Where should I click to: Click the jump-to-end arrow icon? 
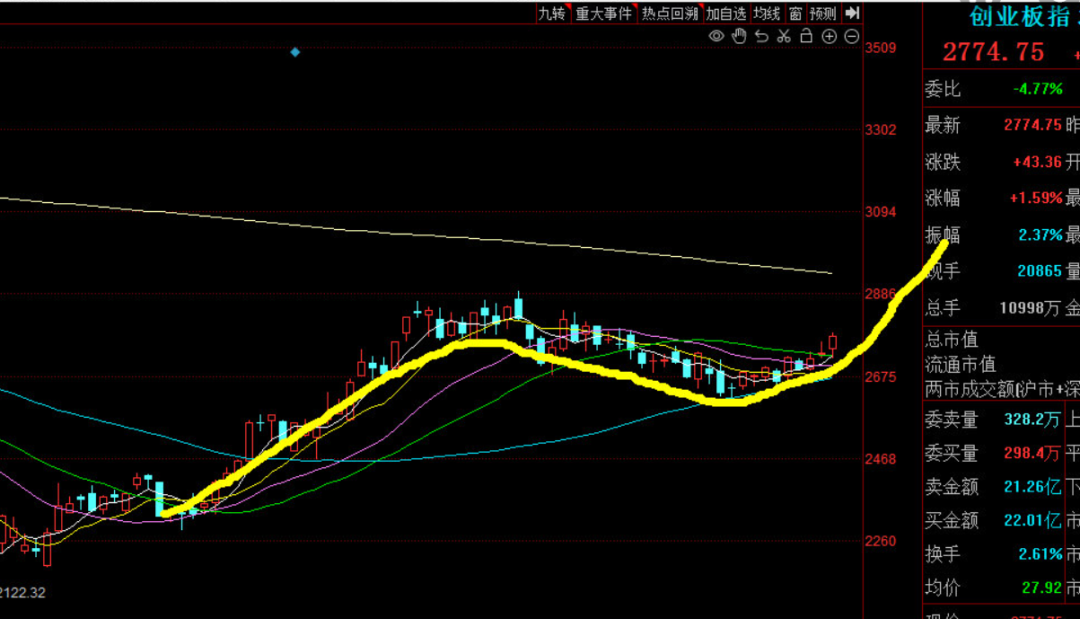coord(853,13)
